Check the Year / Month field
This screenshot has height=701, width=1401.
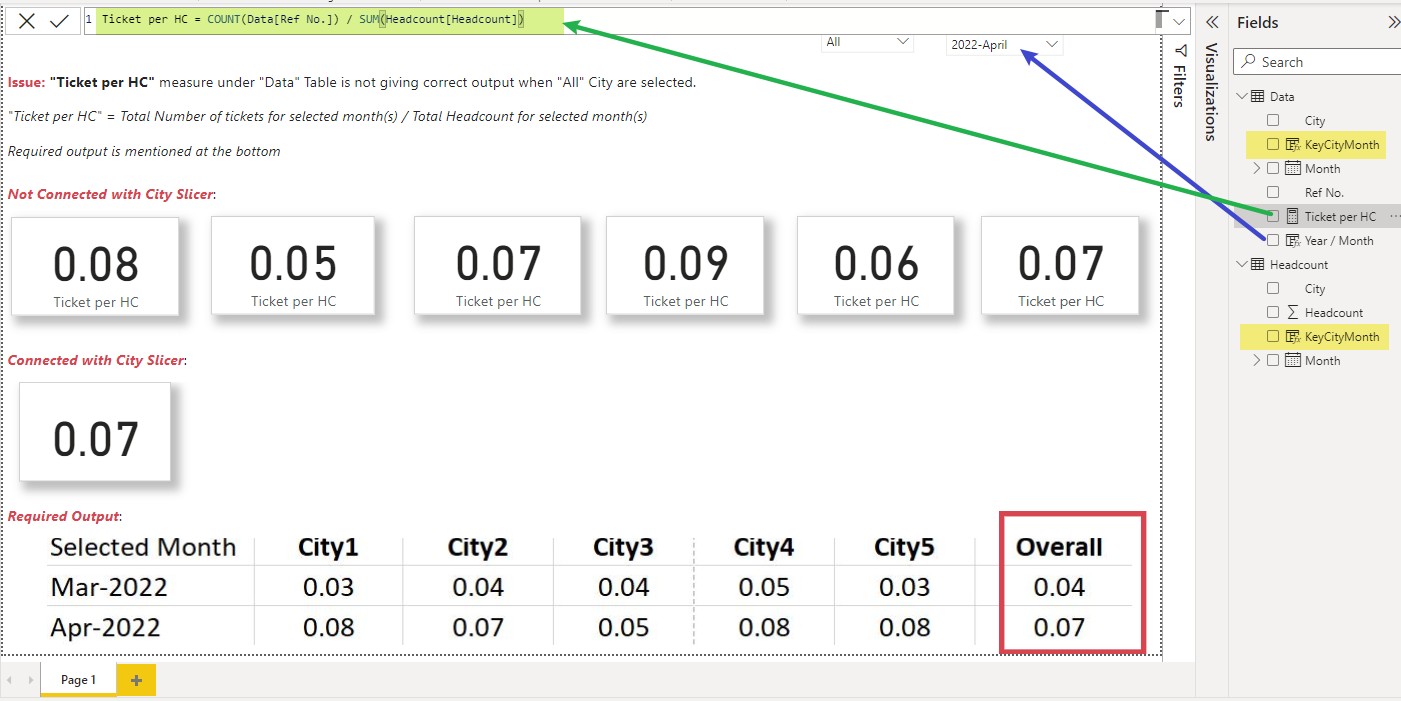[1273, 240]
